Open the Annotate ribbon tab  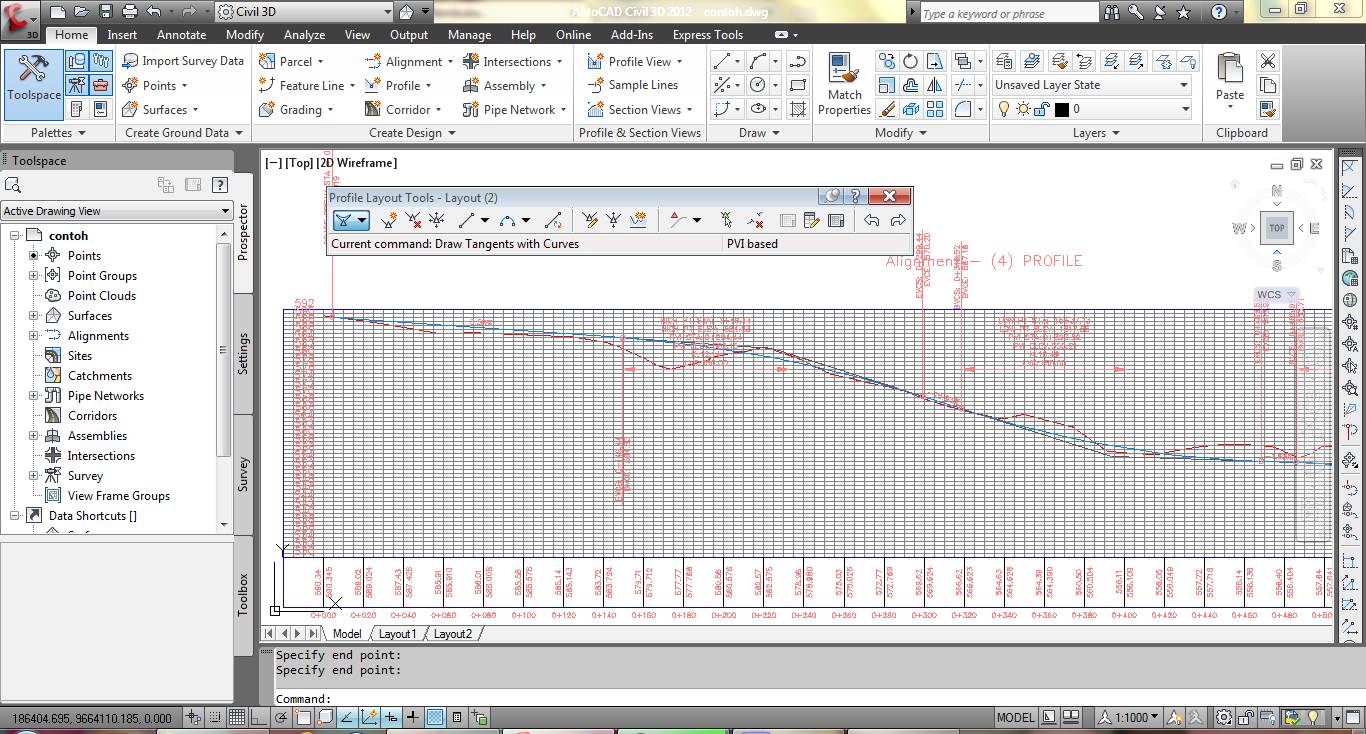point(181,34)
